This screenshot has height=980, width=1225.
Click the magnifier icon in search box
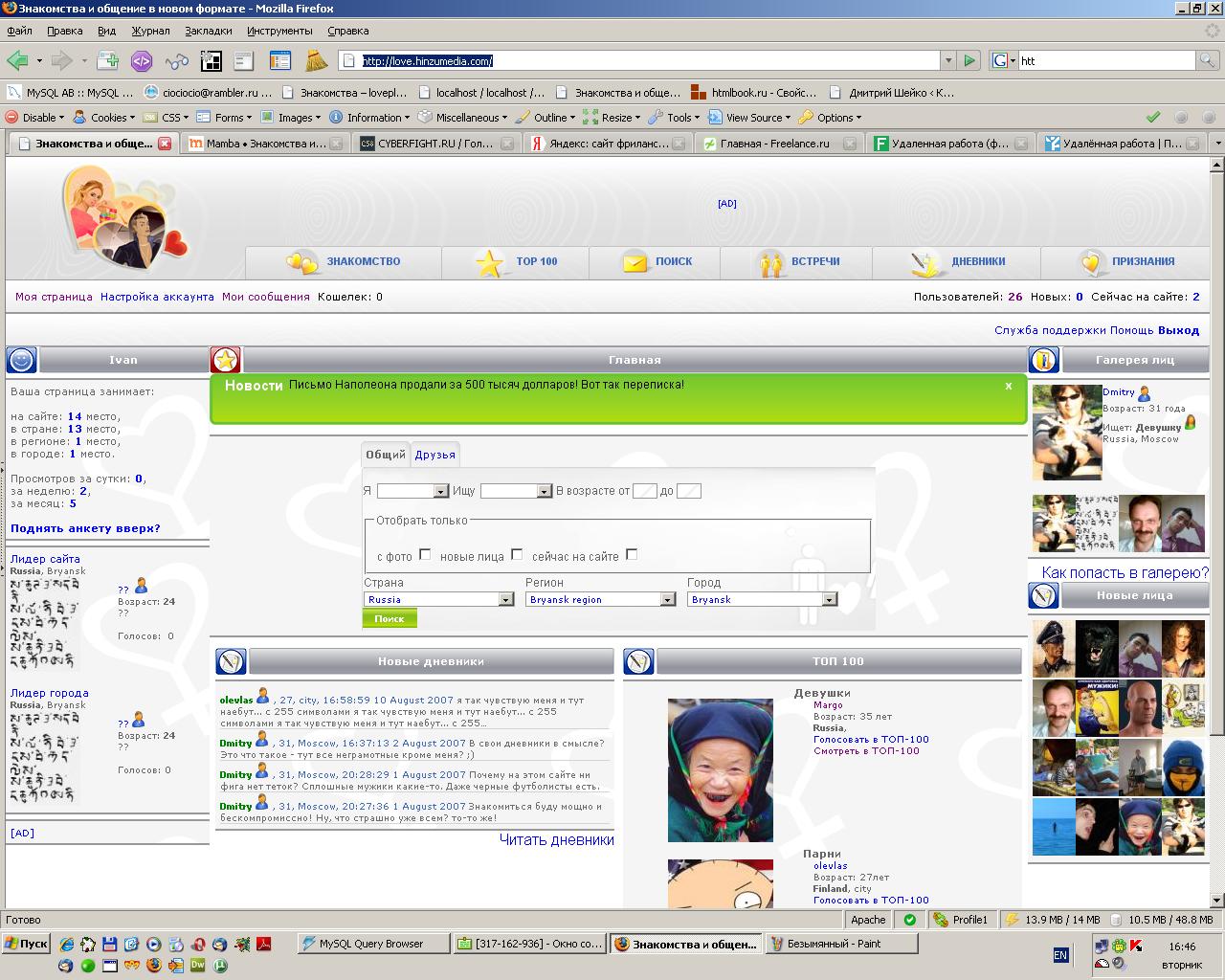[1208, 60]
